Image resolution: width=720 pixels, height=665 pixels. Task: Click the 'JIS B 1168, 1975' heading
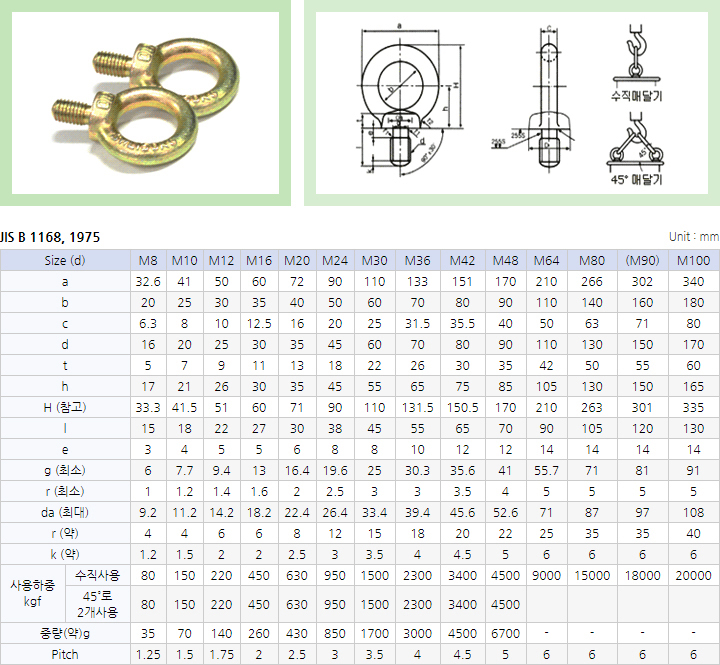tap(50, 237)
